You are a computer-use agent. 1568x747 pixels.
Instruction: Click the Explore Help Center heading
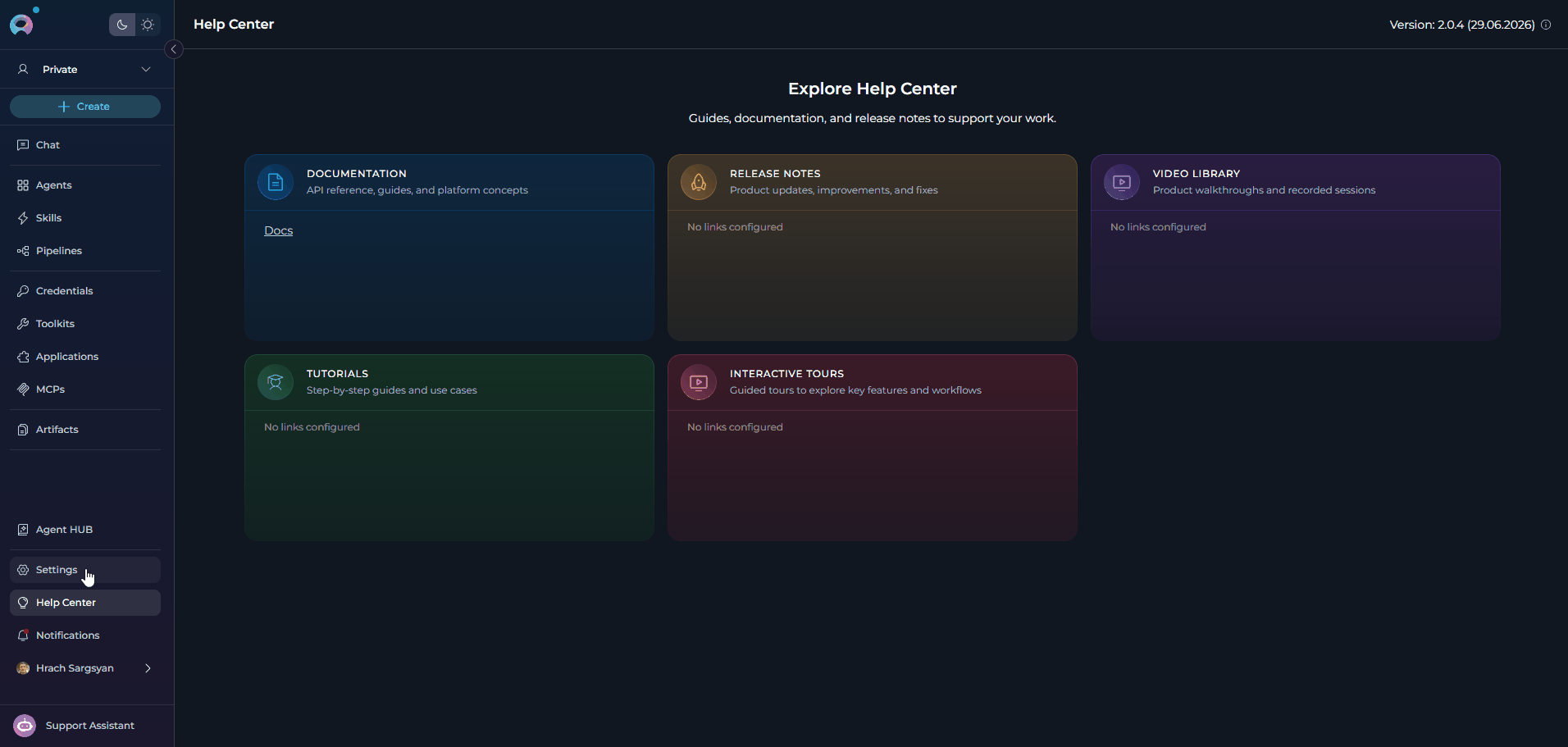click(873, 89)
